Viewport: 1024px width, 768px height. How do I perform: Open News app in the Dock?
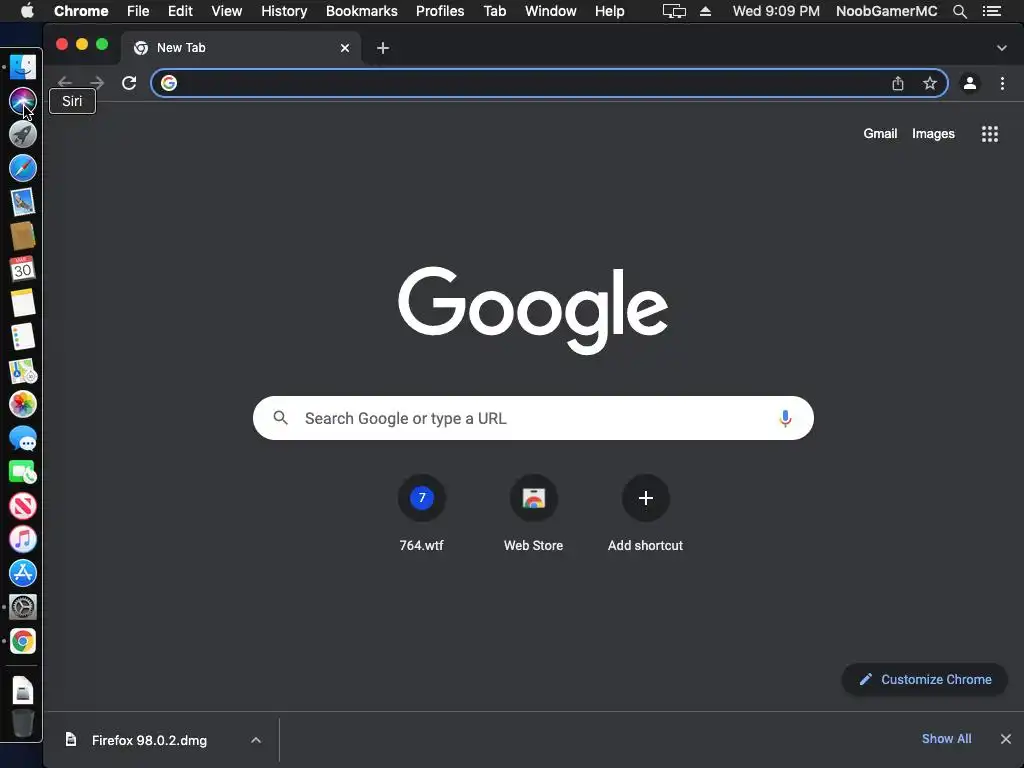23,505
